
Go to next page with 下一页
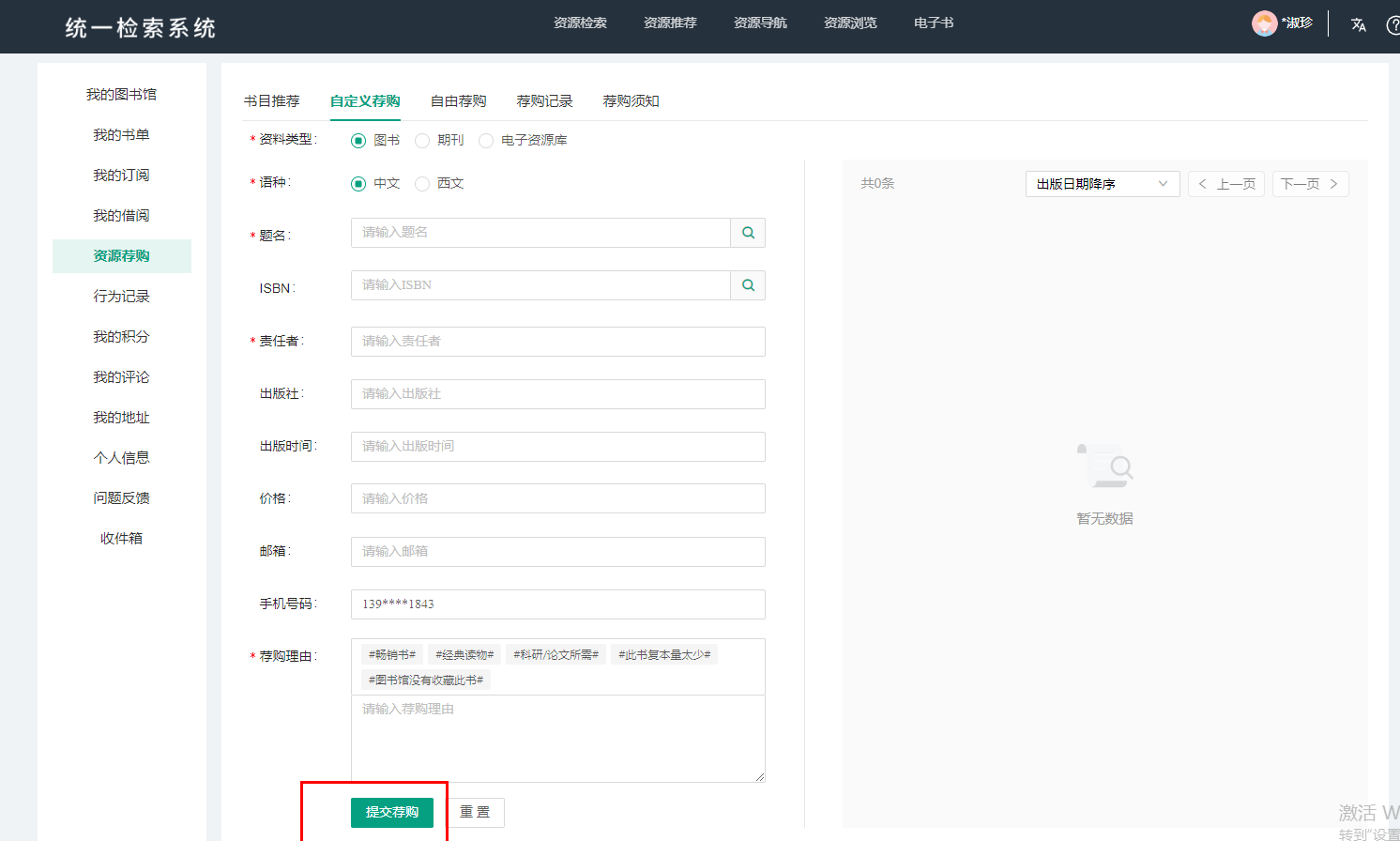pos(1310,184)
